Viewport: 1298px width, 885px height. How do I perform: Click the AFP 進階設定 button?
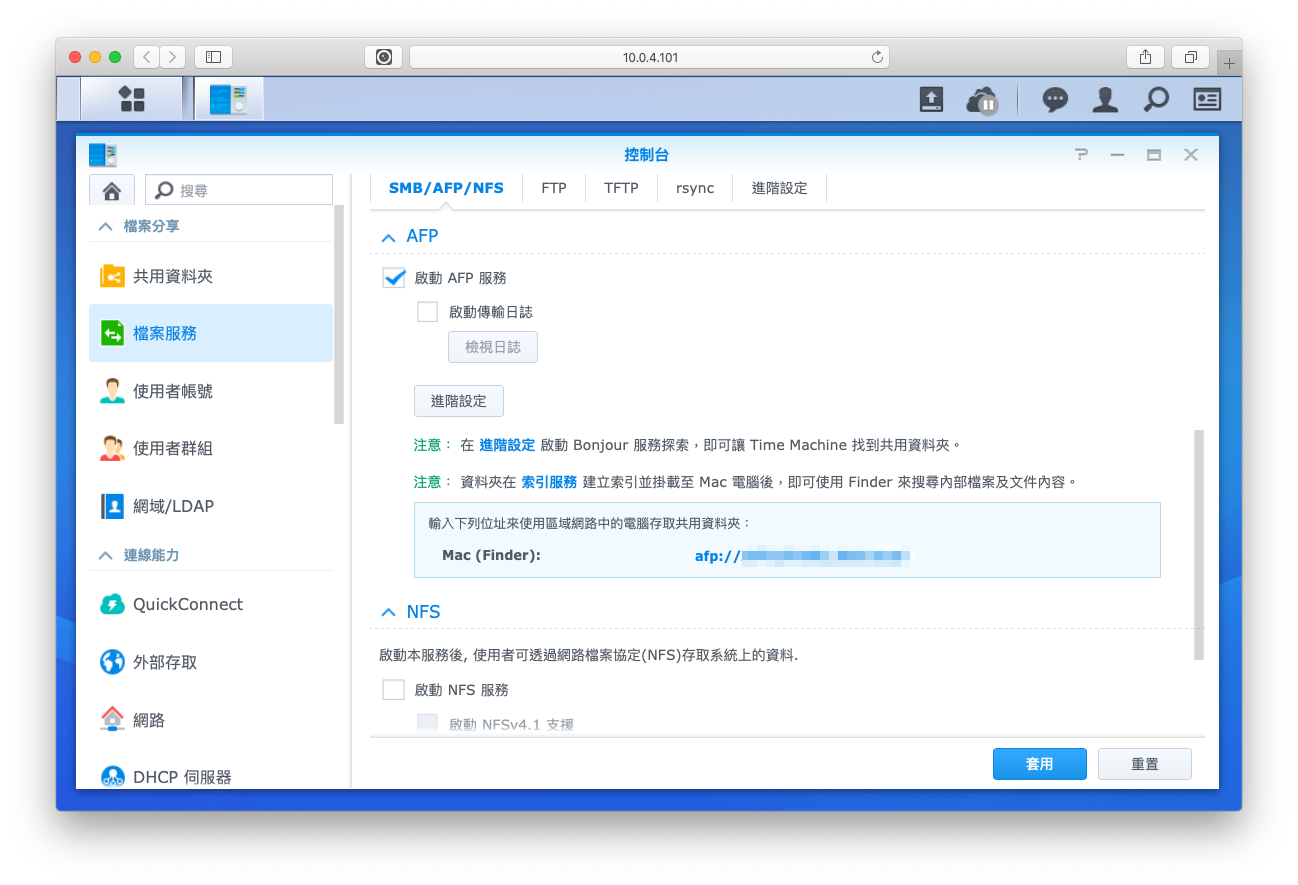(459, 401)
